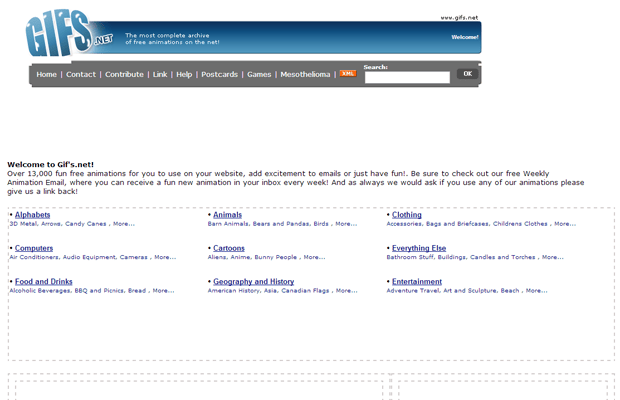The height and width of the screenshot is (400, 620).
Task: Open the Geography and History category
Action: tap(253, 281)
